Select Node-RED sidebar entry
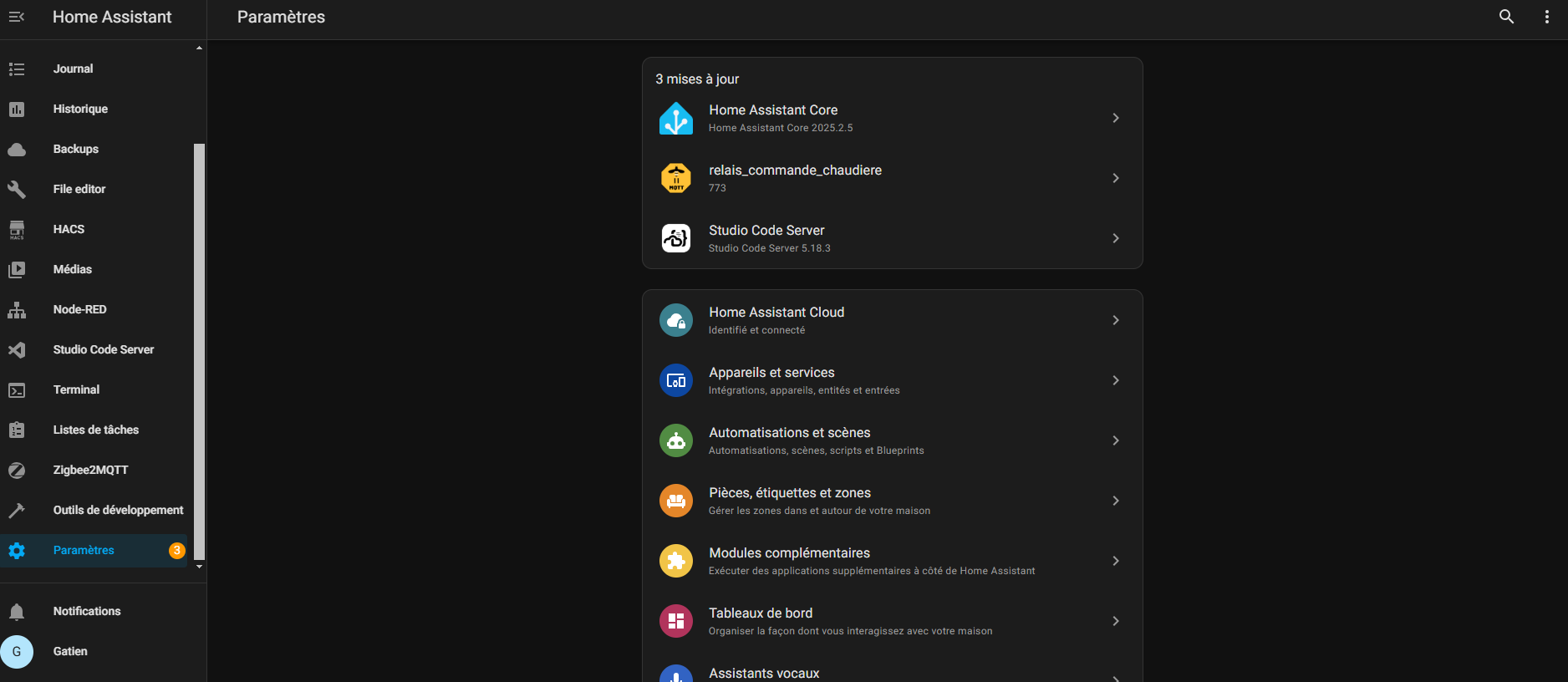1568x682 pixels. 95,310
